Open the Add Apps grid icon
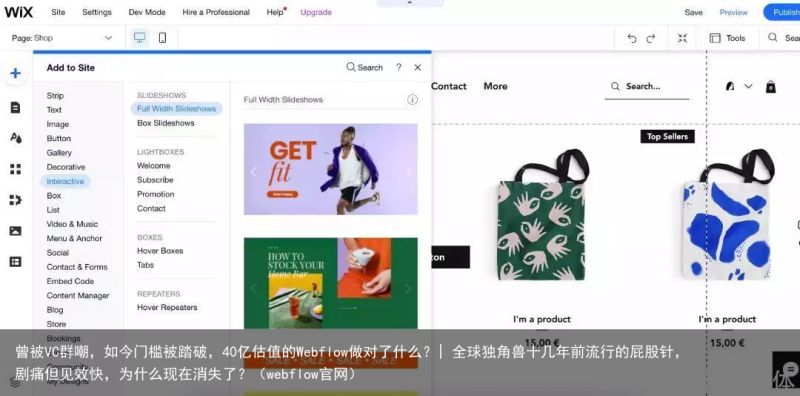800x396 pixels. pyautogui.click(x=15, y=169)
